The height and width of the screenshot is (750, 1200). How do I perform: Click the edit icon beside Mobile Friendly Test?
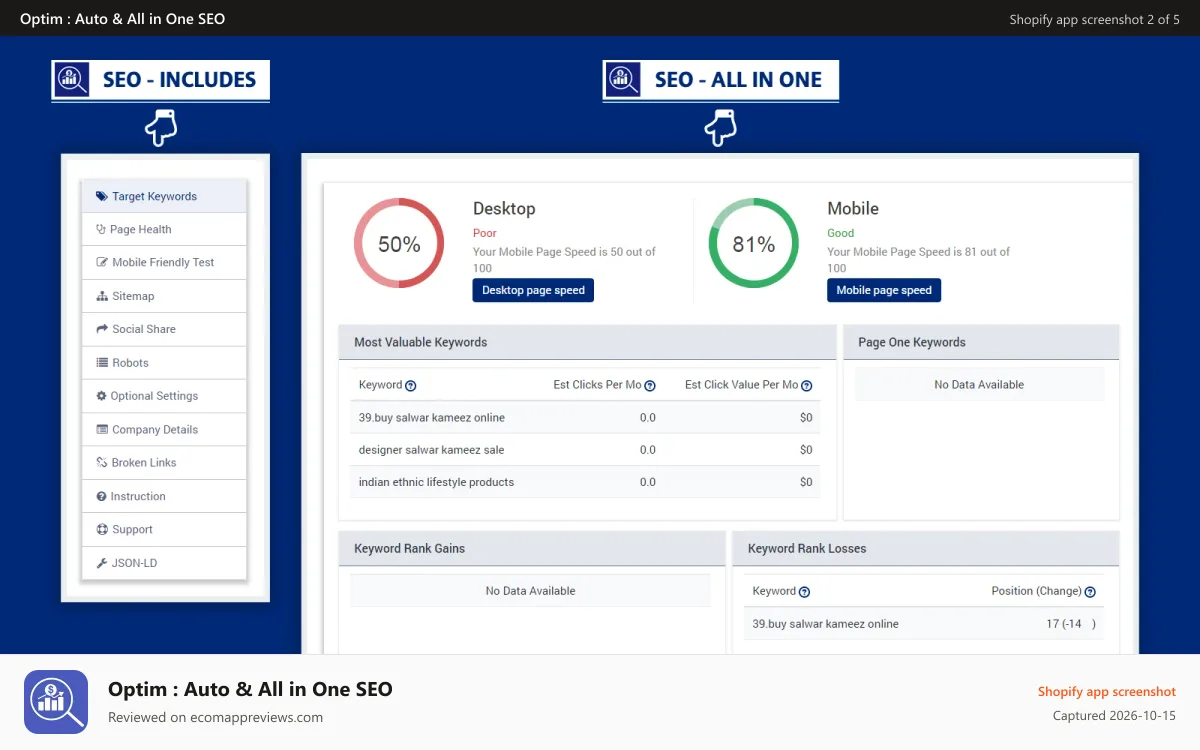point(102,263)
